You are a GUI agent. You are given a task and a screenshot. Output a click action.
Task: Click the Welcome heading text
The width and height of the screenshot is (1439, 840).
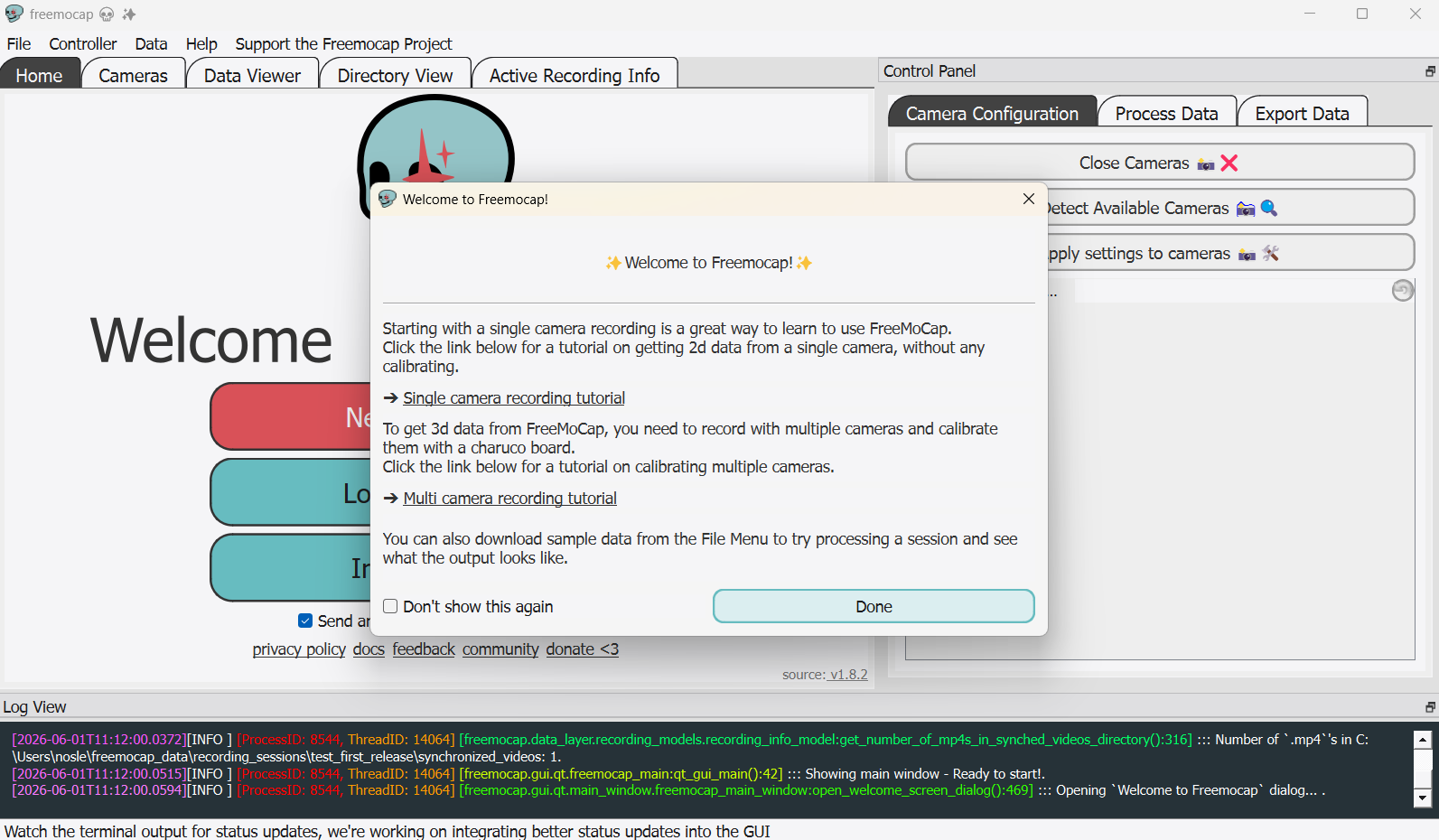click(211, 341)
